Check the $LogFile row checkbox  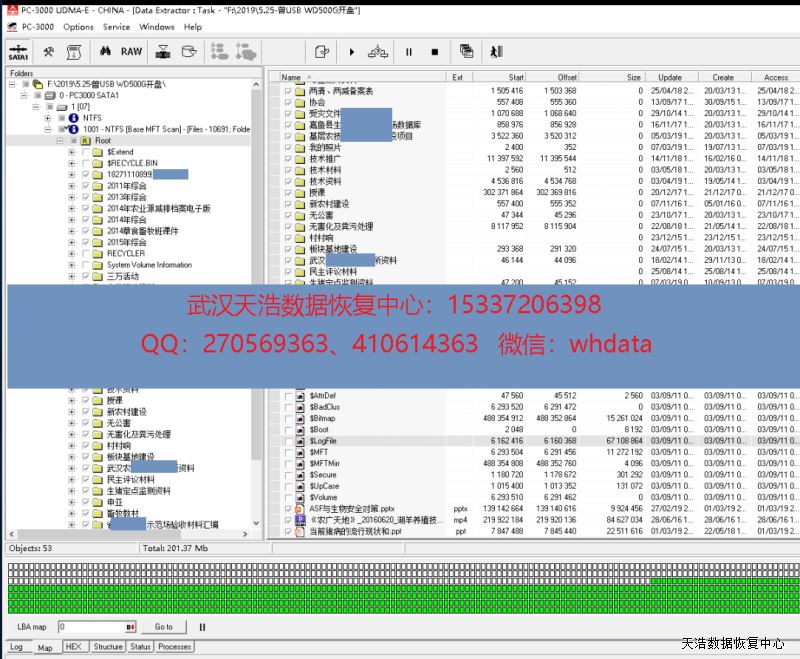coord(288,440)
